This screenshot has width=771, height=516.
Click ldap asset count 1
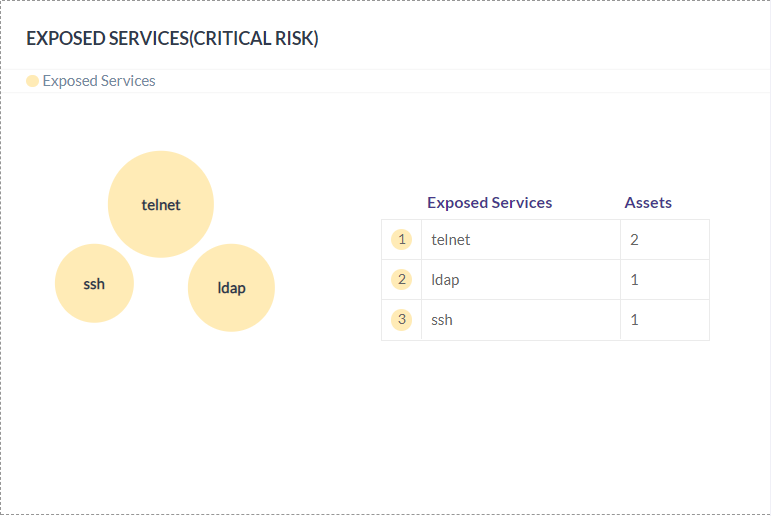[634, 279]
